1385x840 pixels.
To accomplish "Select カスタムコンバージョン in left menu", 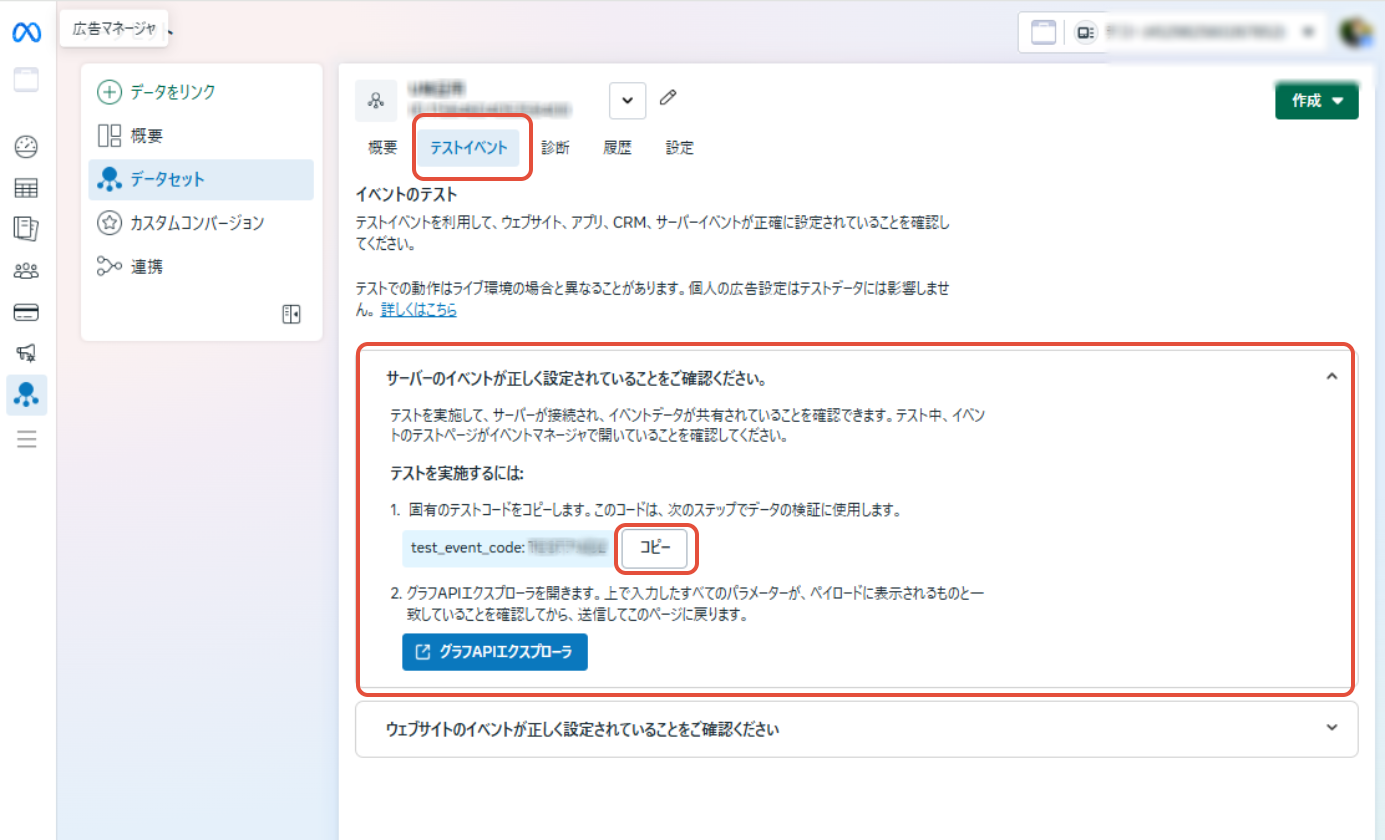I will click(x=197, y=223).
